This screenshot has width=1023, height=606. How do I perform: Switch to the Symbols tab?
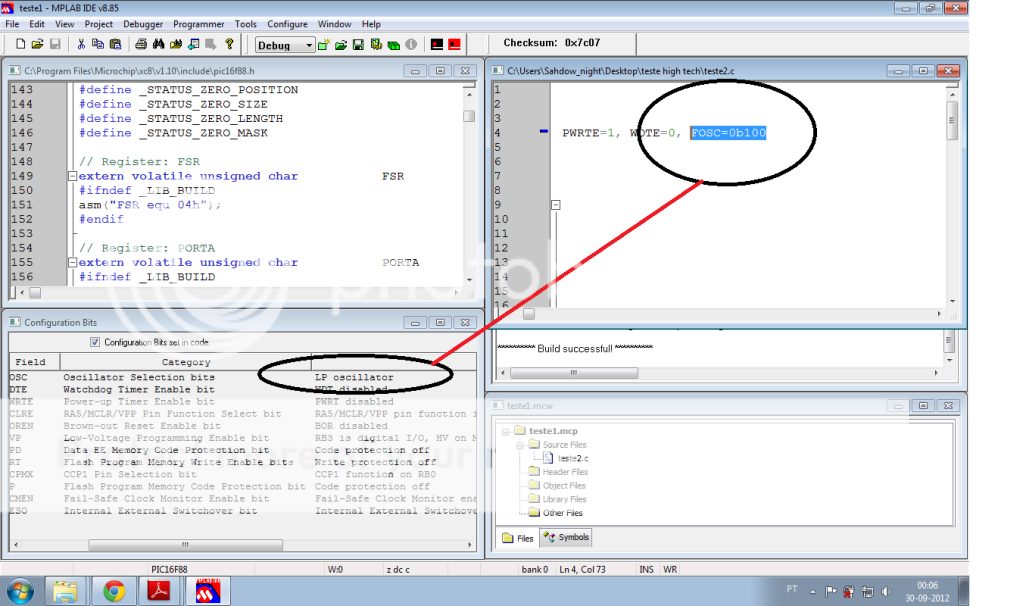click(x=566, y=538)
